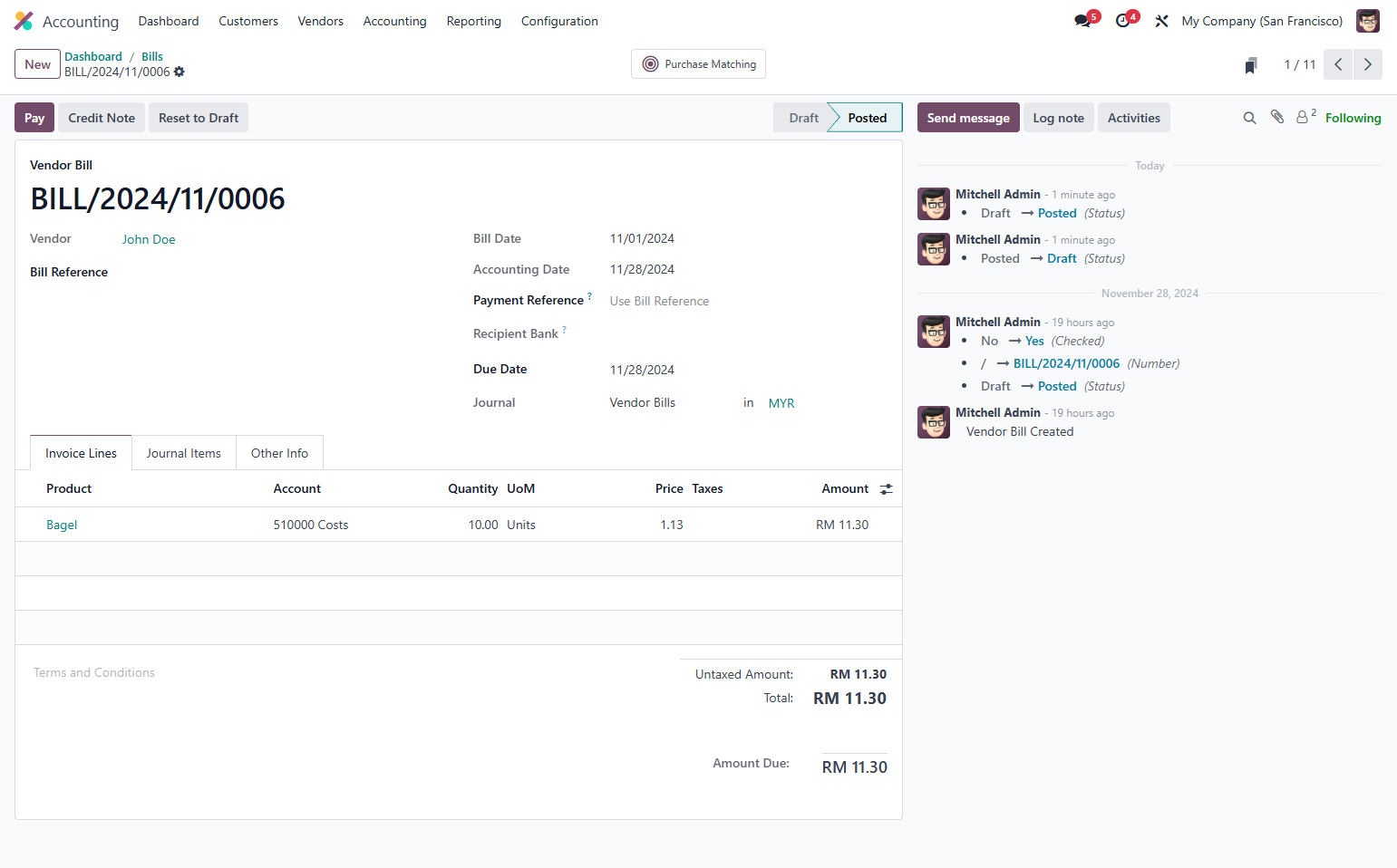Switch to the Invoice Lines tab
The image size is (1397, 868).
81,453
